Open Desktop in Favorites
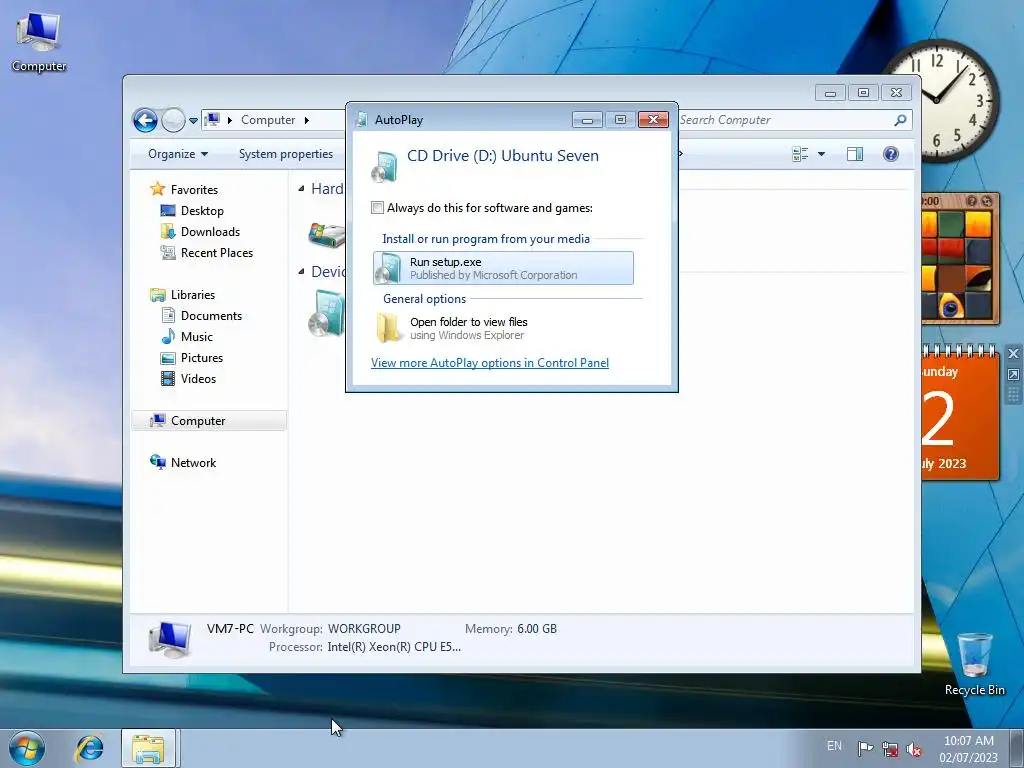Viewport: 1024px width, 768px height. 202,211
